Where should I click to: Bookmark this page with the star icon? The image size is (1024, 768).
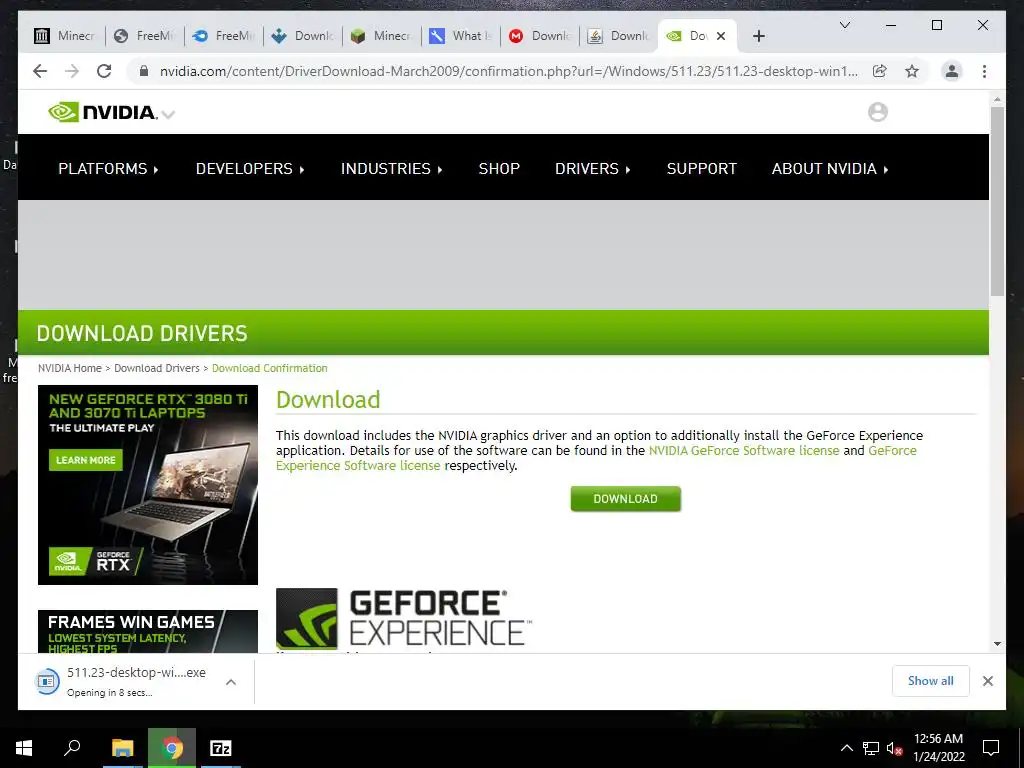click(x=912, y=71)
